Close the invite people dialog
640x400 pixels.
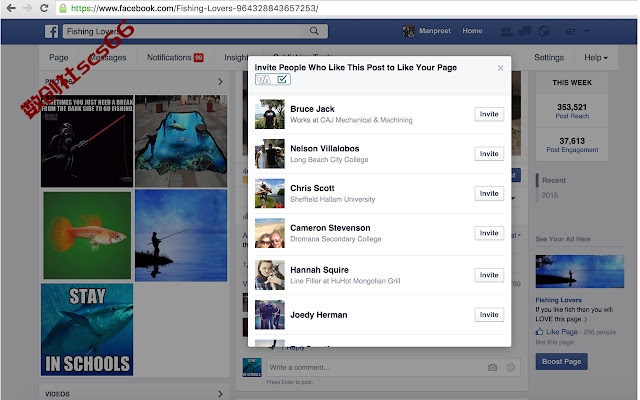(500, 68)
